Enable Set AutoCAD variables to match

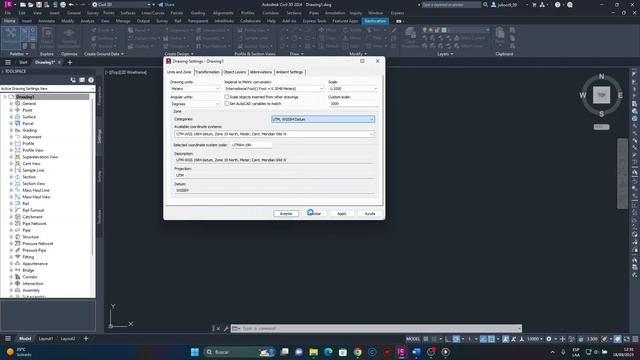point(227,104)
